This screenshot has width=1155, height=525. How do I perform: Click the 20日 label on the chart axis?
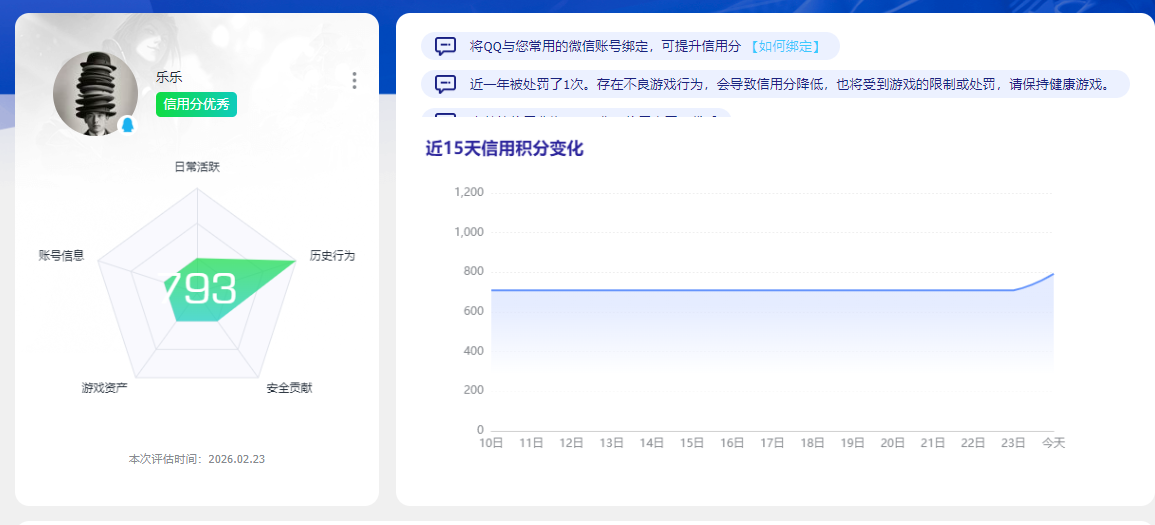click(893, 443)
